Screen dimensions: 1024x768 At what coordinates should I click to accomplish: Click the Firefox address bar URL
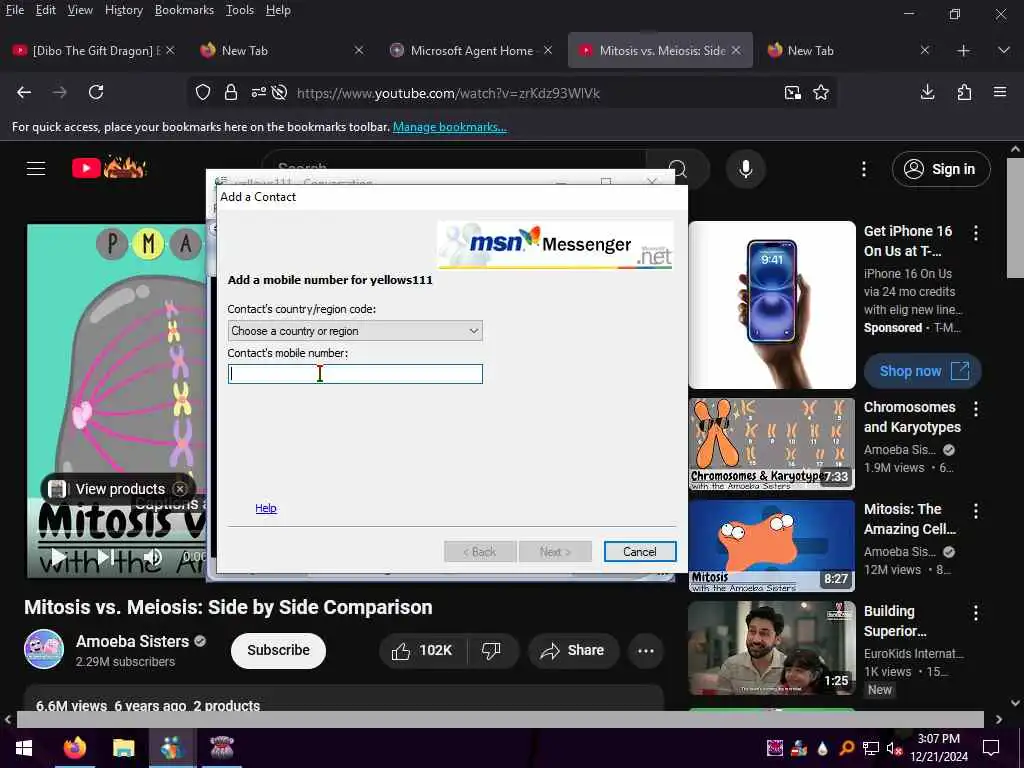[x=448, y=93]
